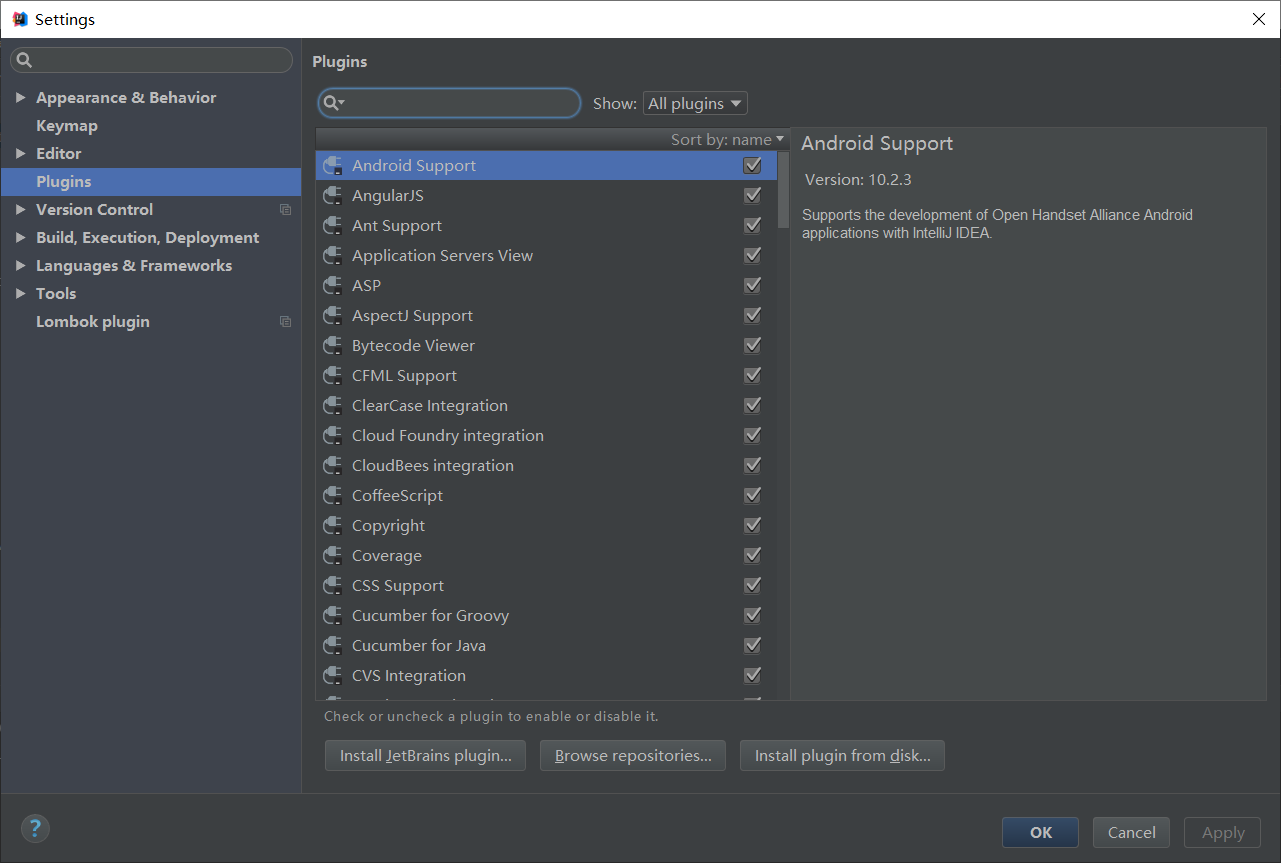Disable the Ant Support plugin checkbox
This screenshot has width=1281, height=863.
tap(753, 226)
